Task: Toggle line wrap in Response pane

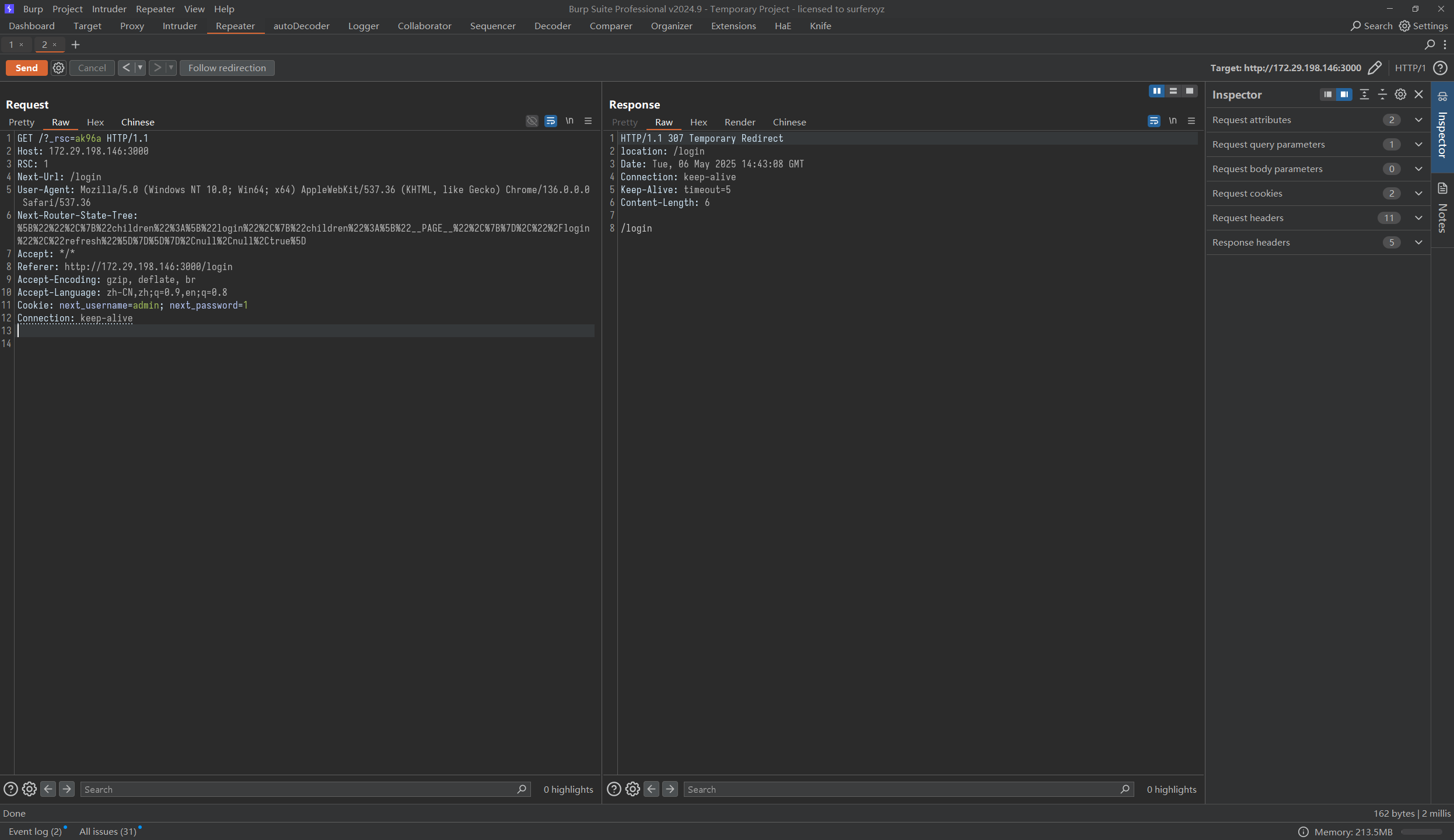Action: 1154,121
